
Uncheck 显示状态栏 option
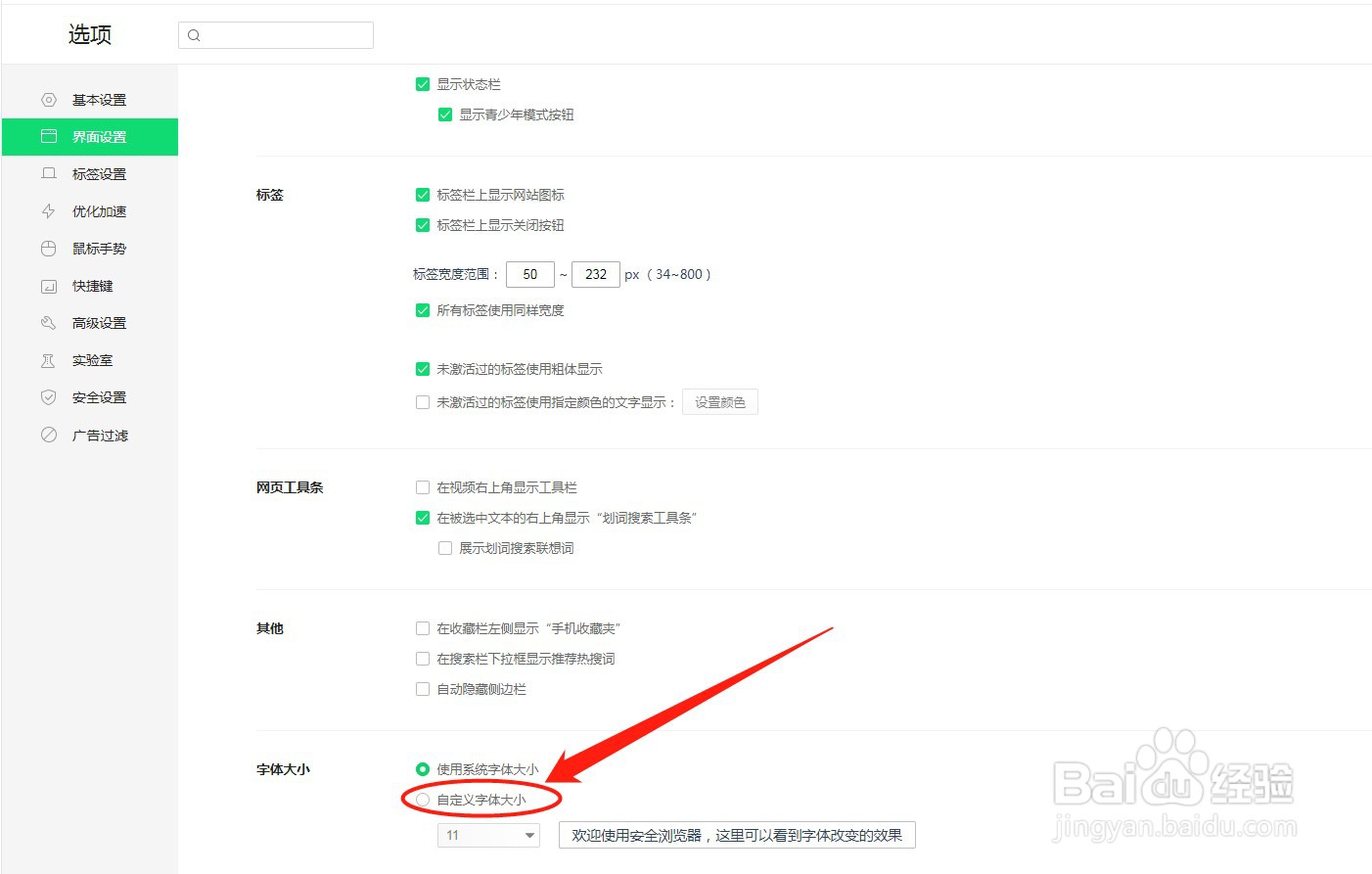[422, 84]
